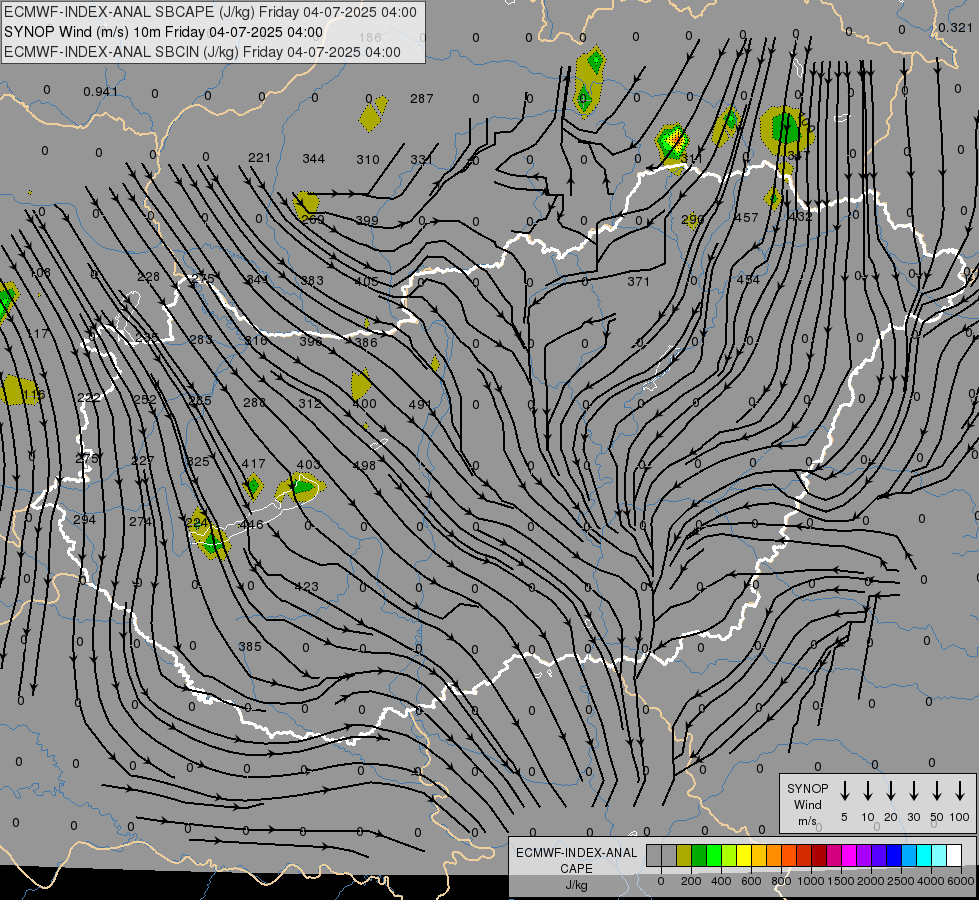Click the SYNOP wind arrow above 30
Image resolution: width=979 pixels, height=900 pixels.
pyautogui.click(x=913, y=791)
